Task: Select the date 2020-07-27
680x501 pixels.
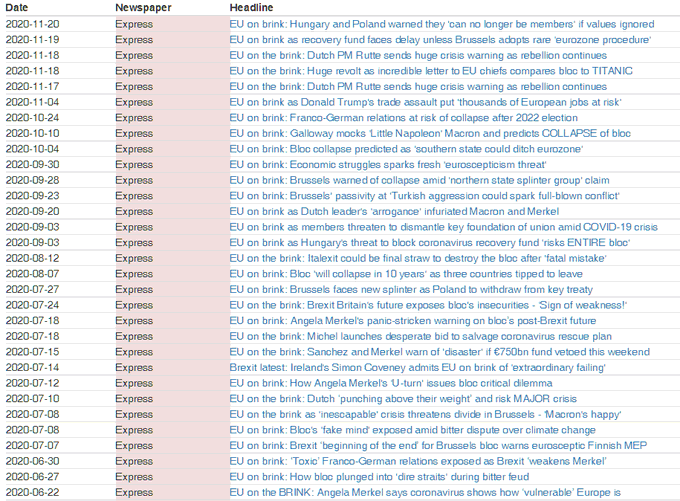Action: 33,290
